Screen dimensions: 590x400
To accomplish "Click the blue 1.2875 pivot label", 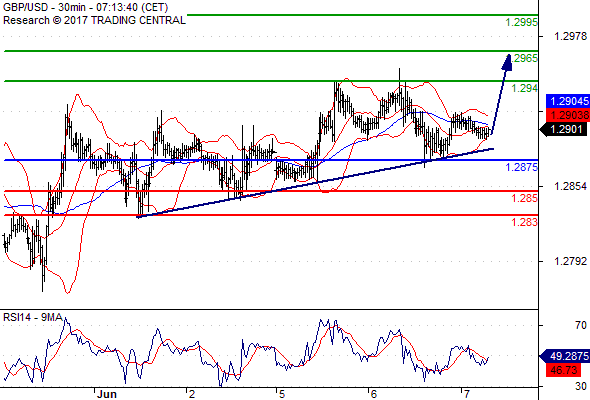I will pyautogui.click(x=522, y=167).
